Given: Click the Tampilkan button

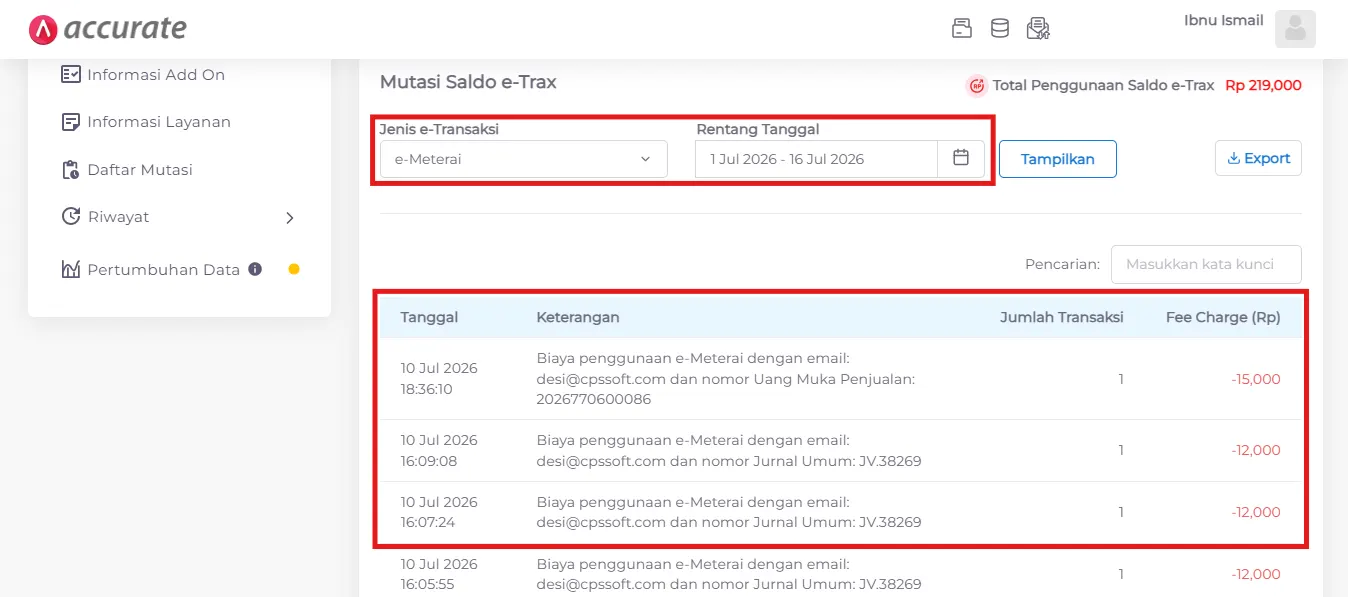Looking at the screenshot, I should tap(1058, 159).
